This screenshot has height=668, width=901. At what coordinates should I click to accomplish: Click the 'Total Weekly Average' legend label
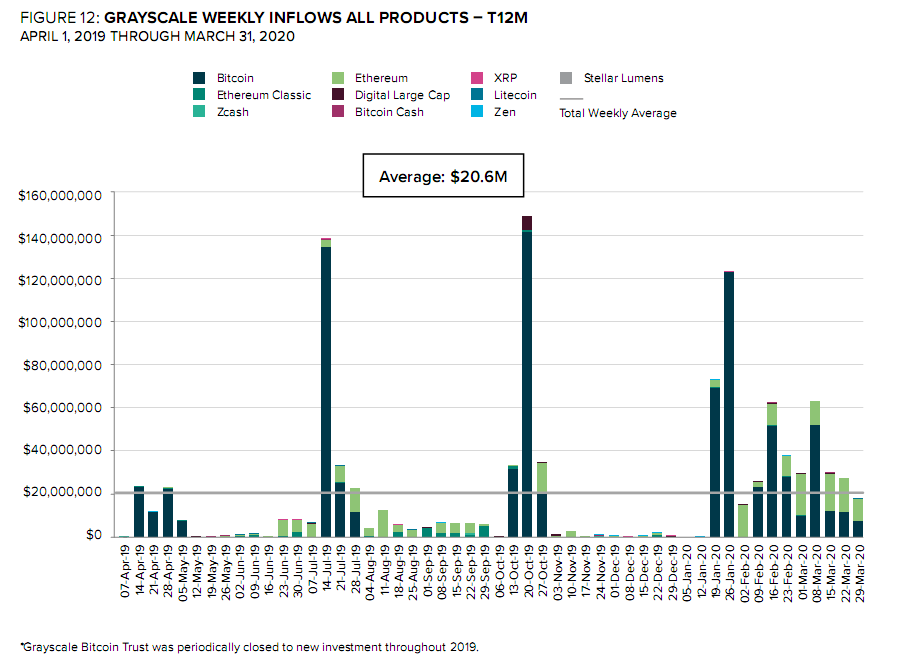(x=618, y=113)
